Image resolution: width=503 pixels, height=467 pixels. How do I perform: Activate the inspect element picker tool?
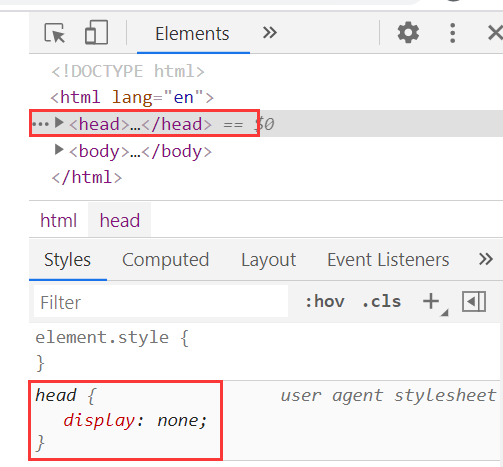pos(55,33)
